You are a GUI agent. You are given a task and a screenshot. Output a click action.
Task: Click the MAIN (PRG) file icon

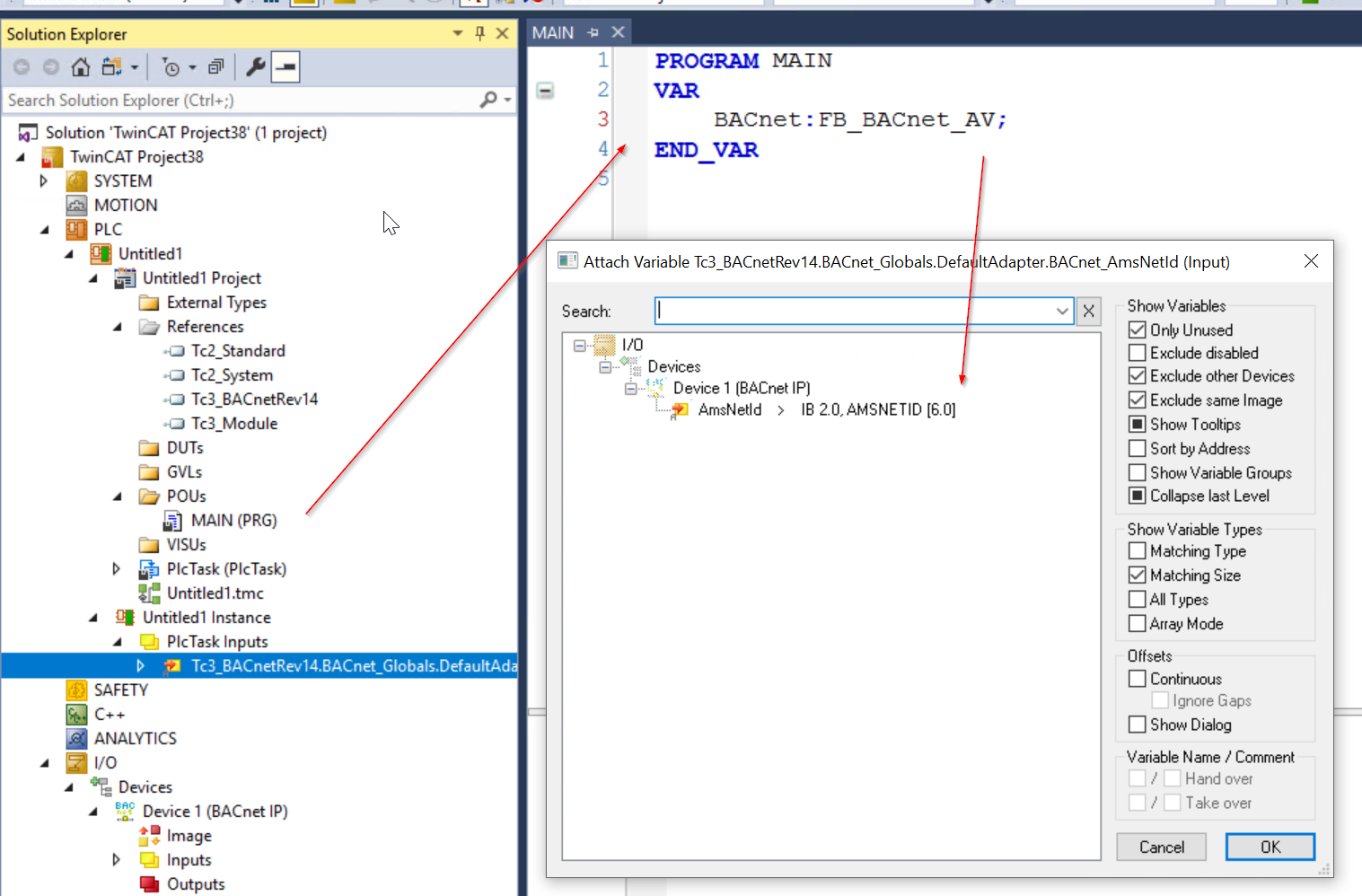pos(172,520)
